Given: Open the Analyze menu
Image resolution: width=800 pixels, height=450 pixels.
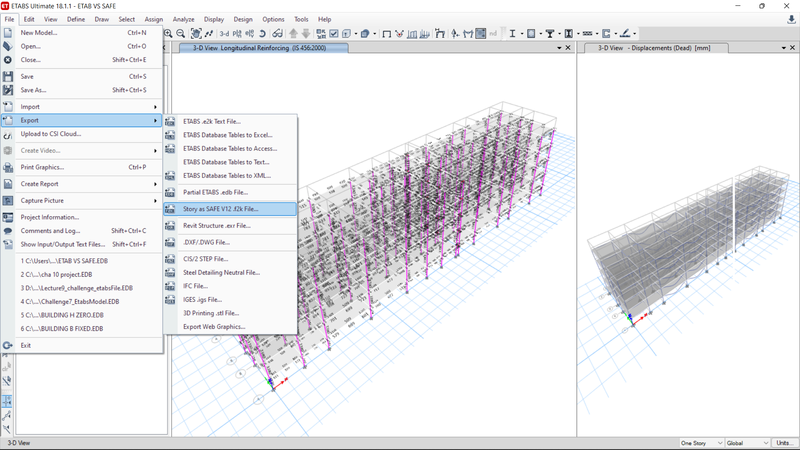Looking at the screenshot, I should (183, 19).
